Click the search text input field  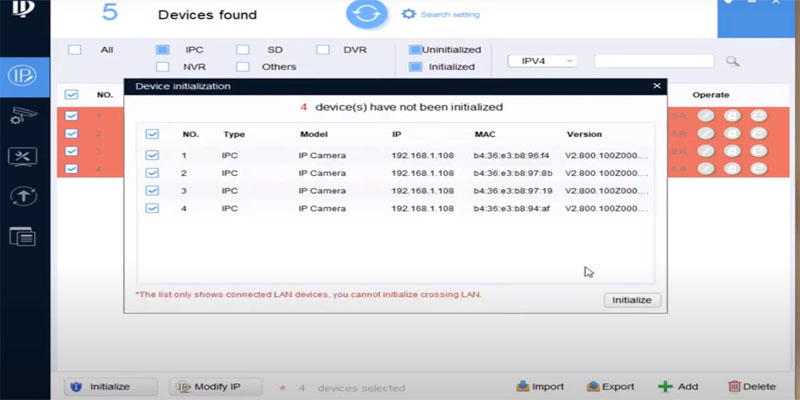[653, 61]
